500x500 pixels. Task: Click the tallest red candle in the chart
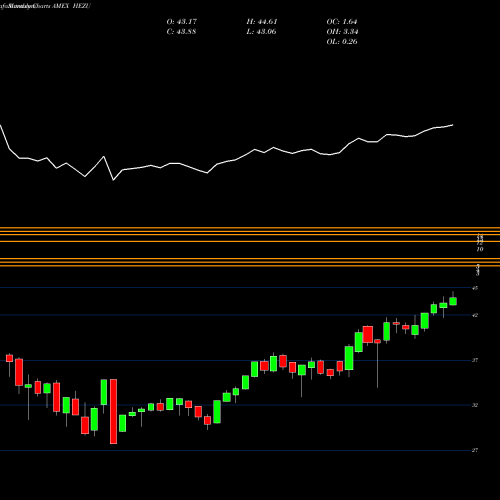click(x=113, y=411)
